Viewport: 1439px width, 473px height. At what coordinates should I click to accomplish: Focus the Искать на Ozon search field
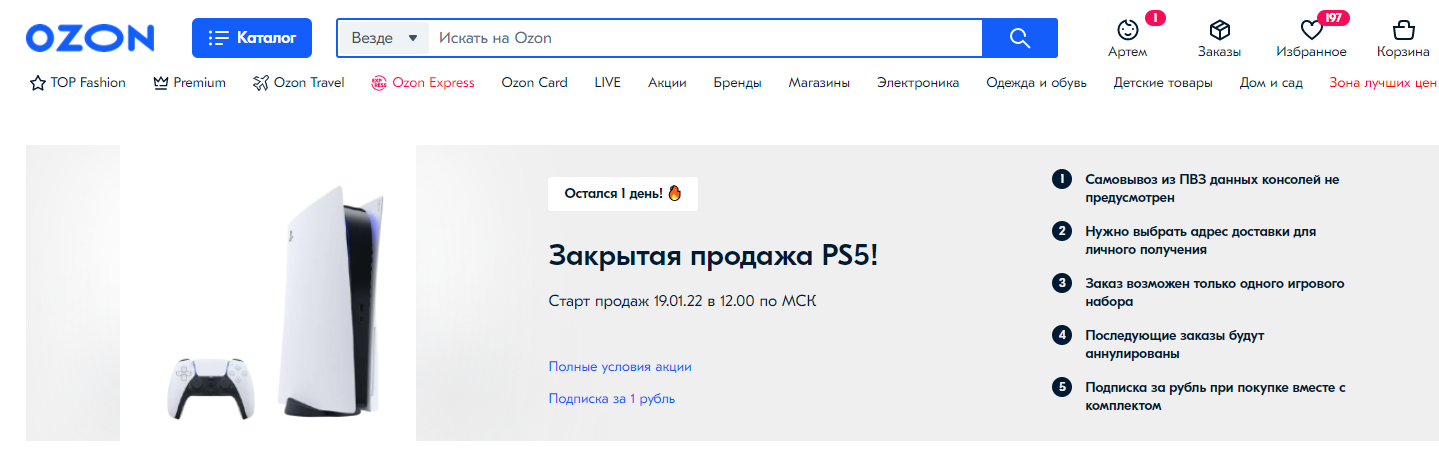705,38
